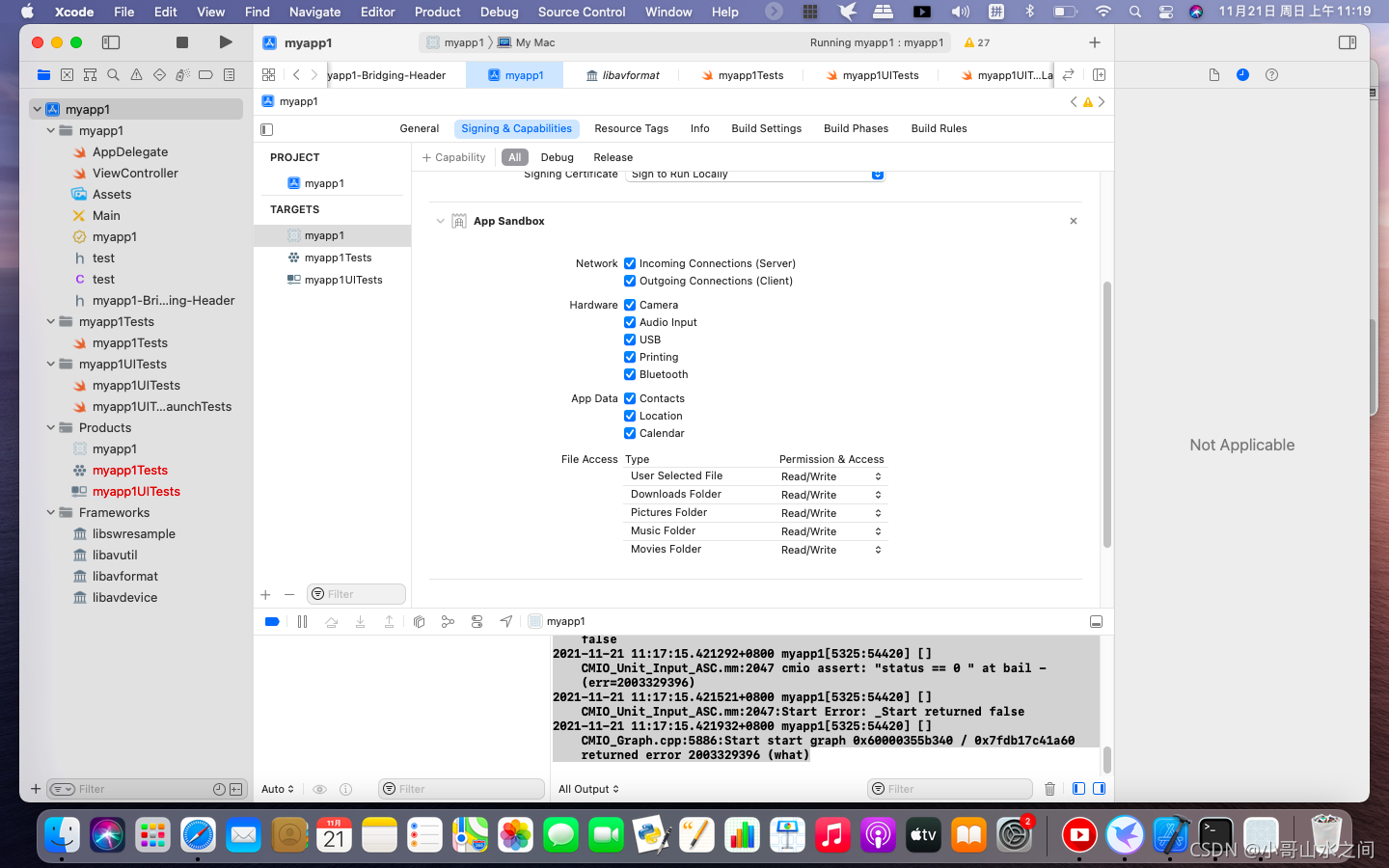Viewport: 1389px width, 868px height.
Task: Collapse the Frameworks group in navigator
Action: click(x=51, y=512)
